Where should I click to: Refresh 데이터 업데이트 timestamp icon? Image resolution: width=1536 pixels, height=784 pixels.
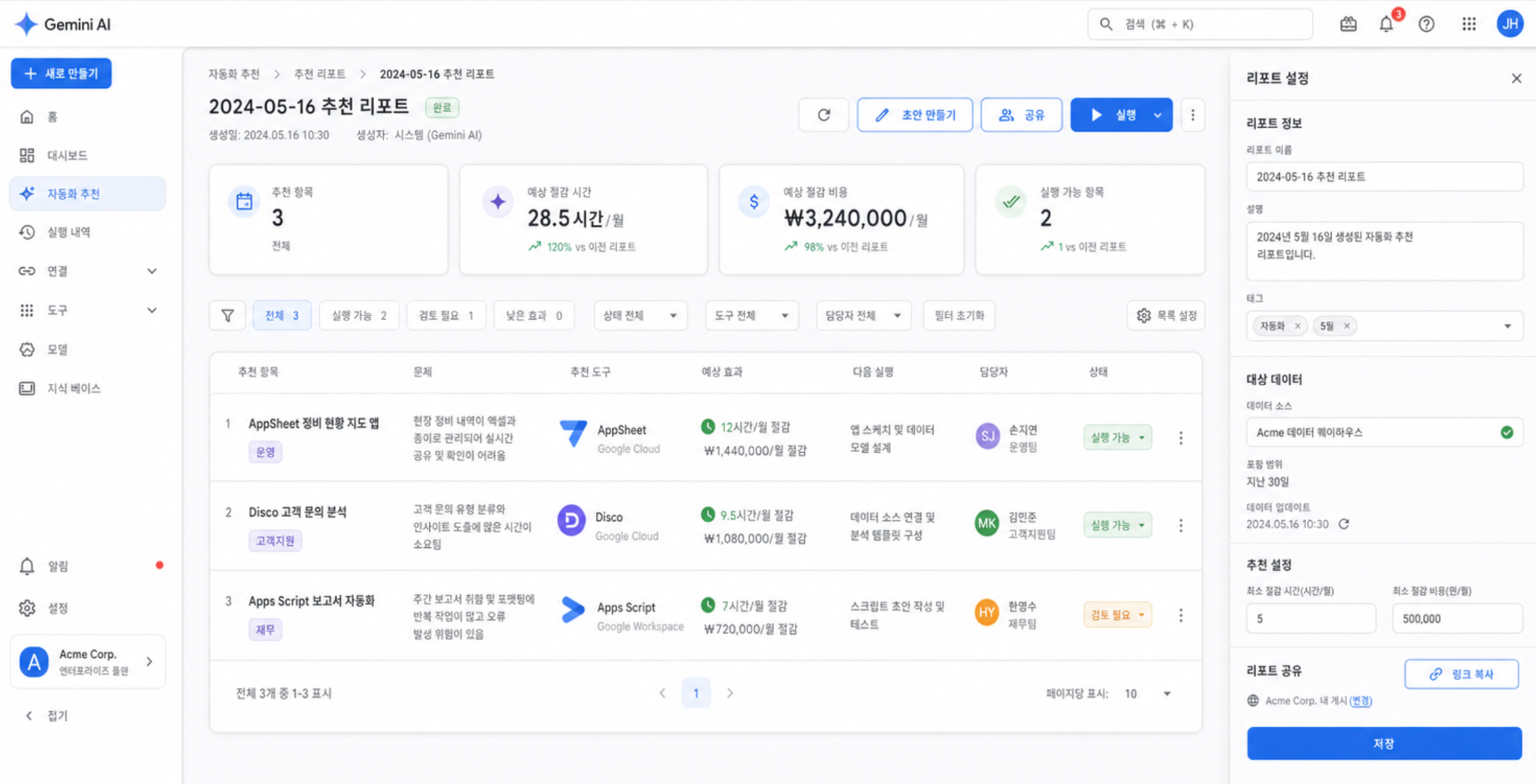[x=1343, y=524]
